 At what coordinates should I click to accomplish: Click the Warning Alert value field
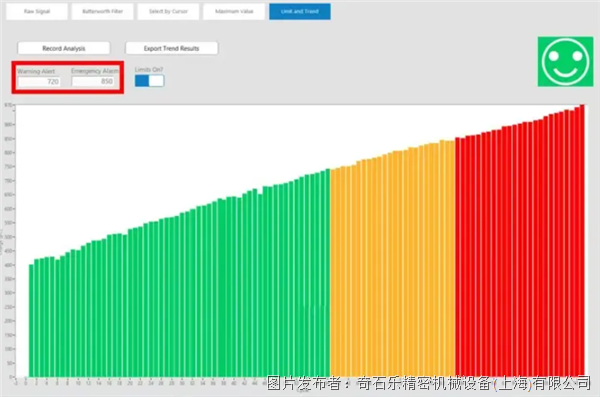39,82
